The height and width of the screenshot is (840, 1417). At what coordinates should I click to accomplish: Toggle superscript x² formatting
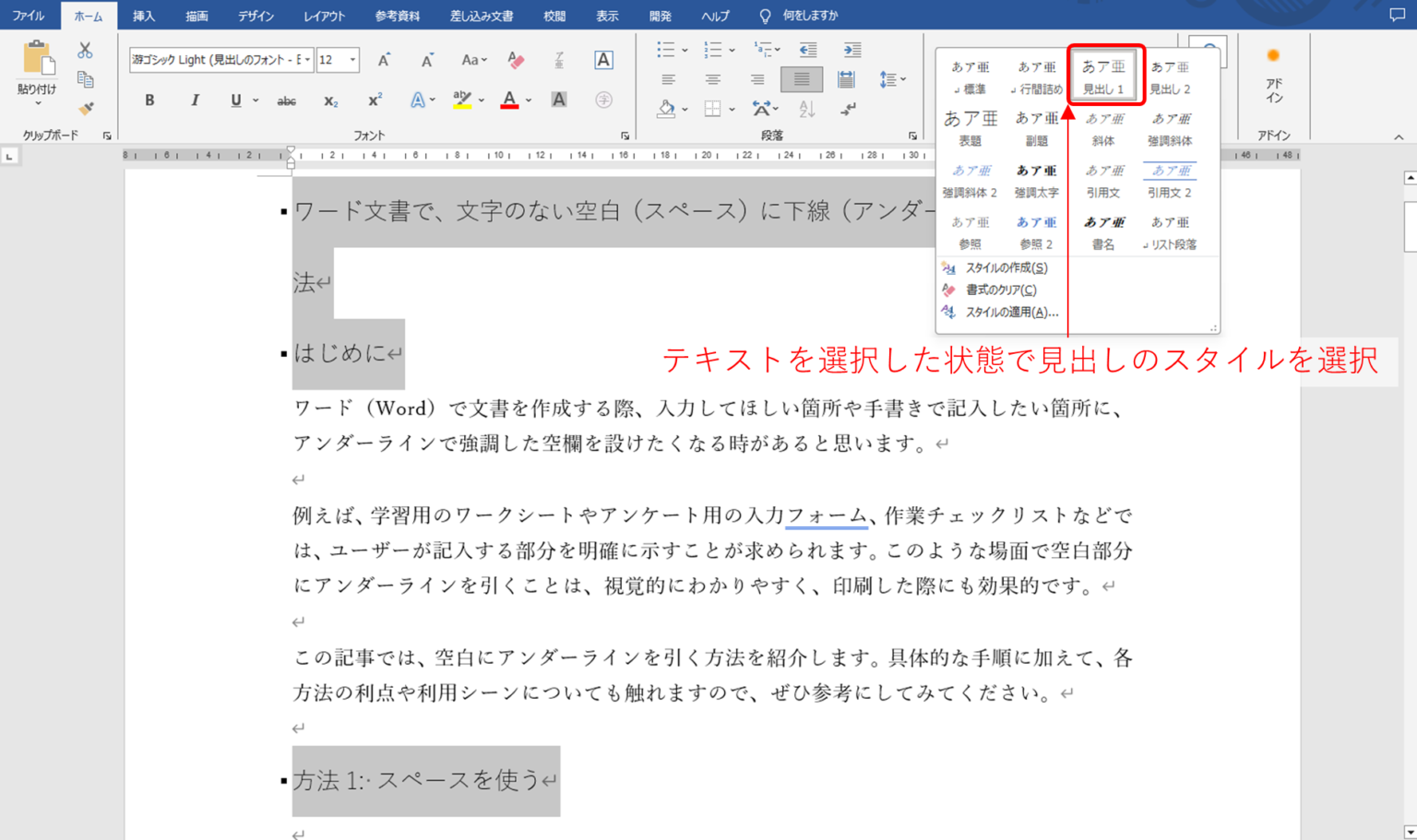tap(375, 100)
